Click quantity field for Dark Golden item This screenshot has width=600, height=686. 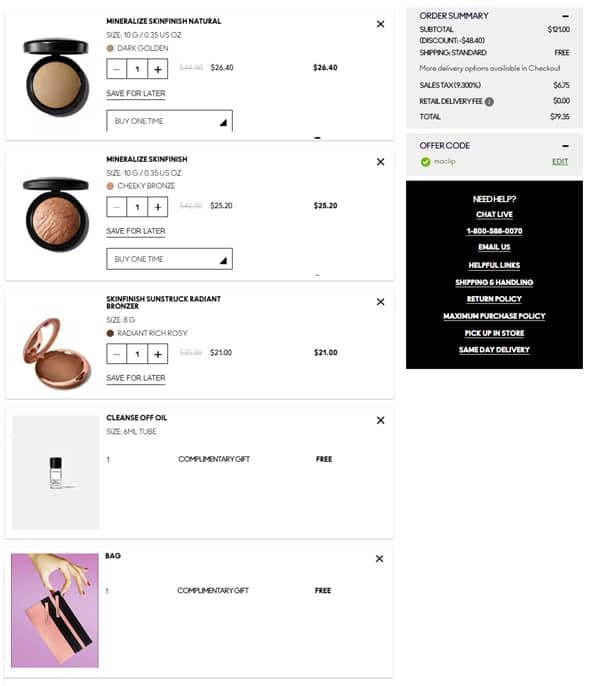[x=137, y=69]
